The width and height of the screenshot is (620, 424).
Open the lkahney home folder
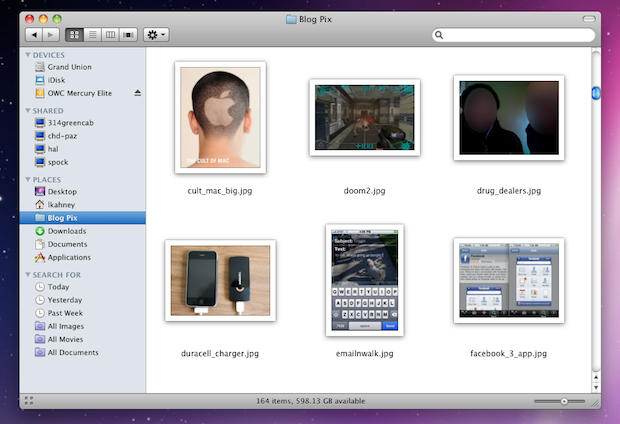pos(62,204)
